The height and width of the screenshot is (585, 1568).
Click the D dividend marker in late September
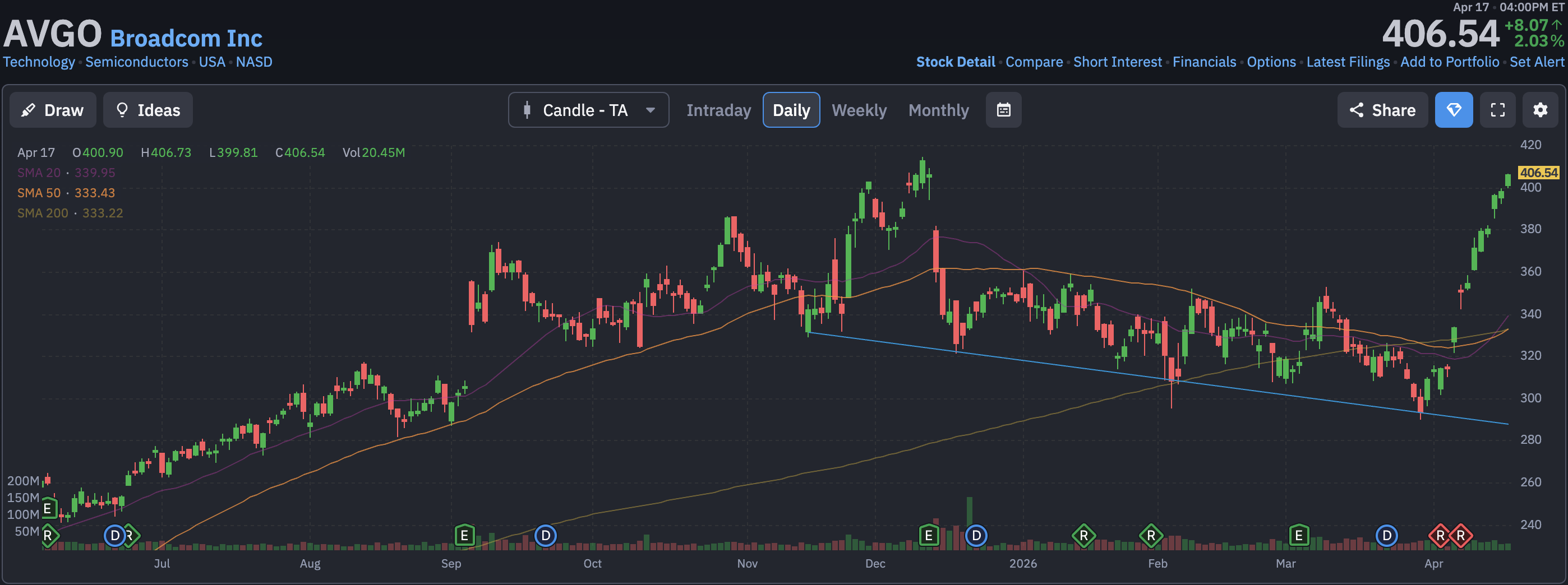click(x=546, y=536)
